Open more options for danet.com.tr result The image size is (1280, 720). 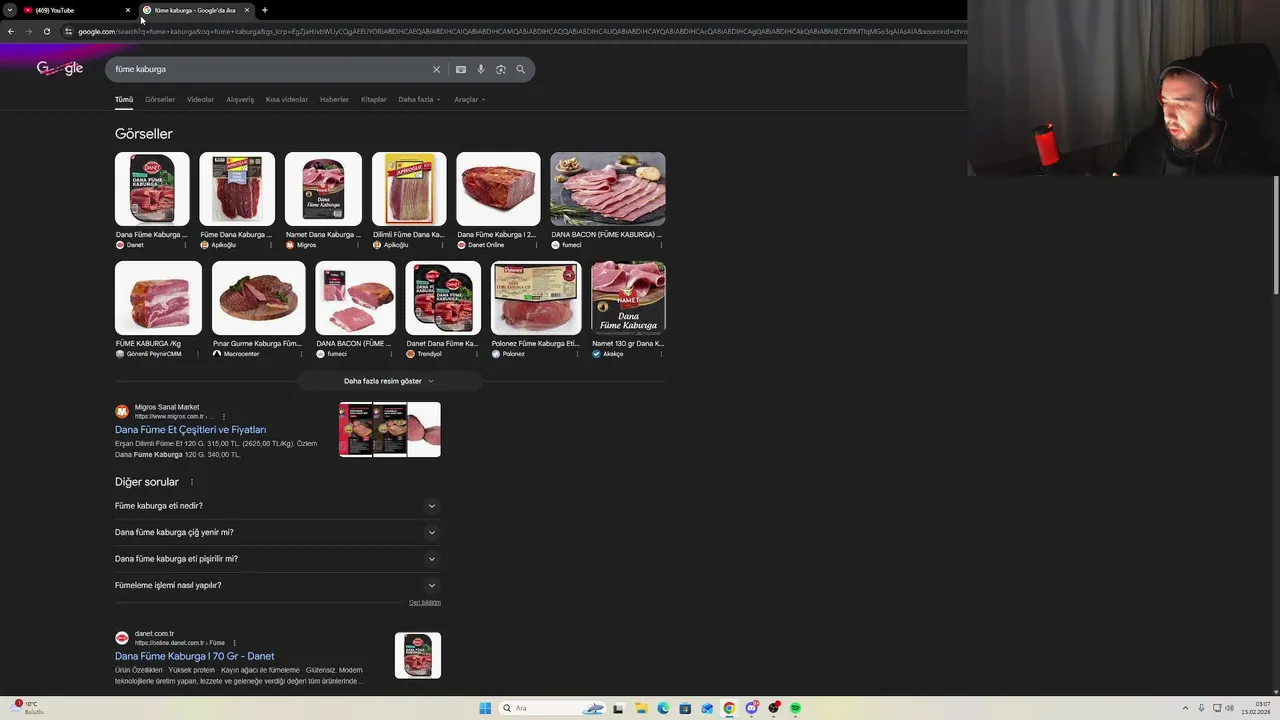pyautogui.click(x=235, y=643)
